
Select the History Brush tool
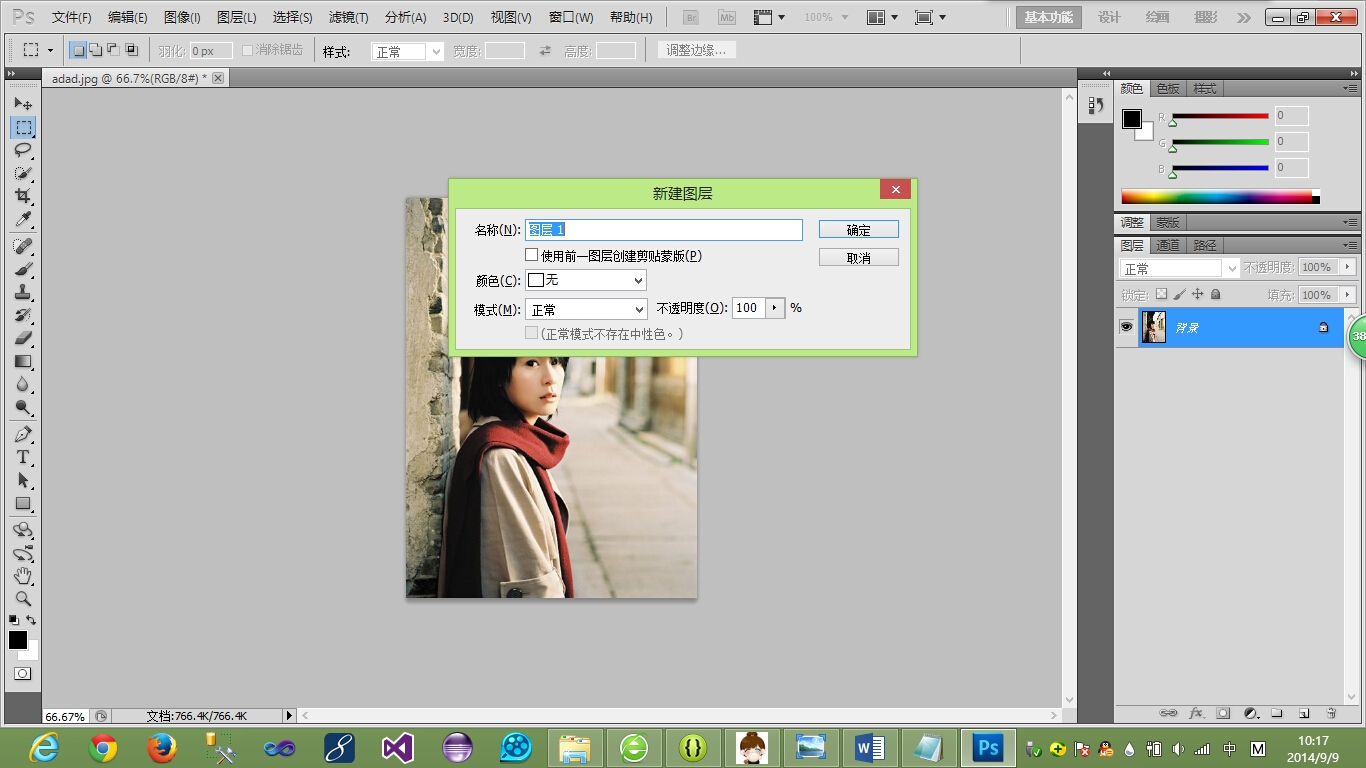[x=23, y=315]
